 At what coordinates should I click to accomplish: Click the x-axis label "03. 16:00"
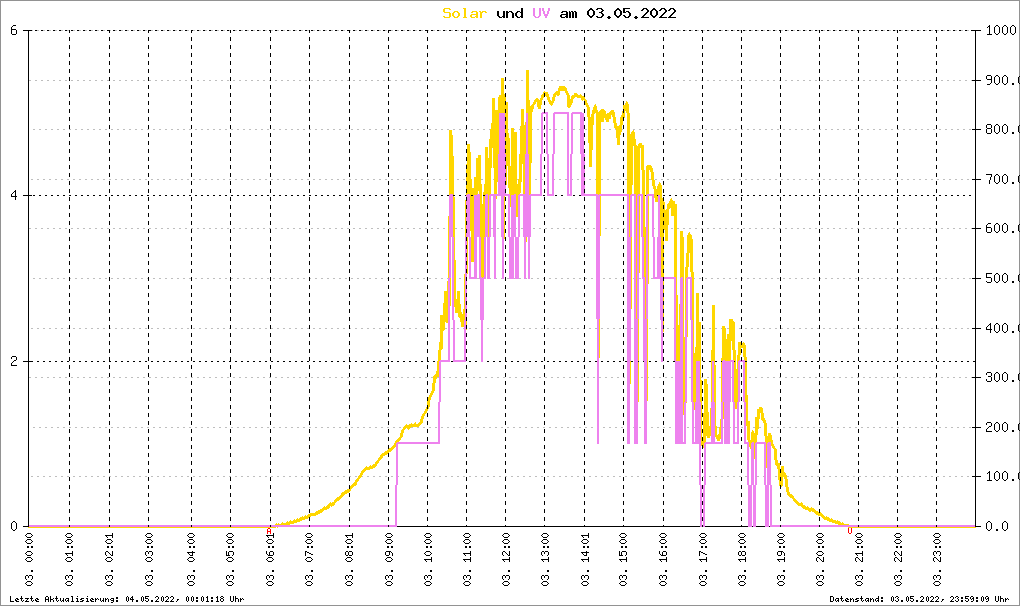(664, 559)
